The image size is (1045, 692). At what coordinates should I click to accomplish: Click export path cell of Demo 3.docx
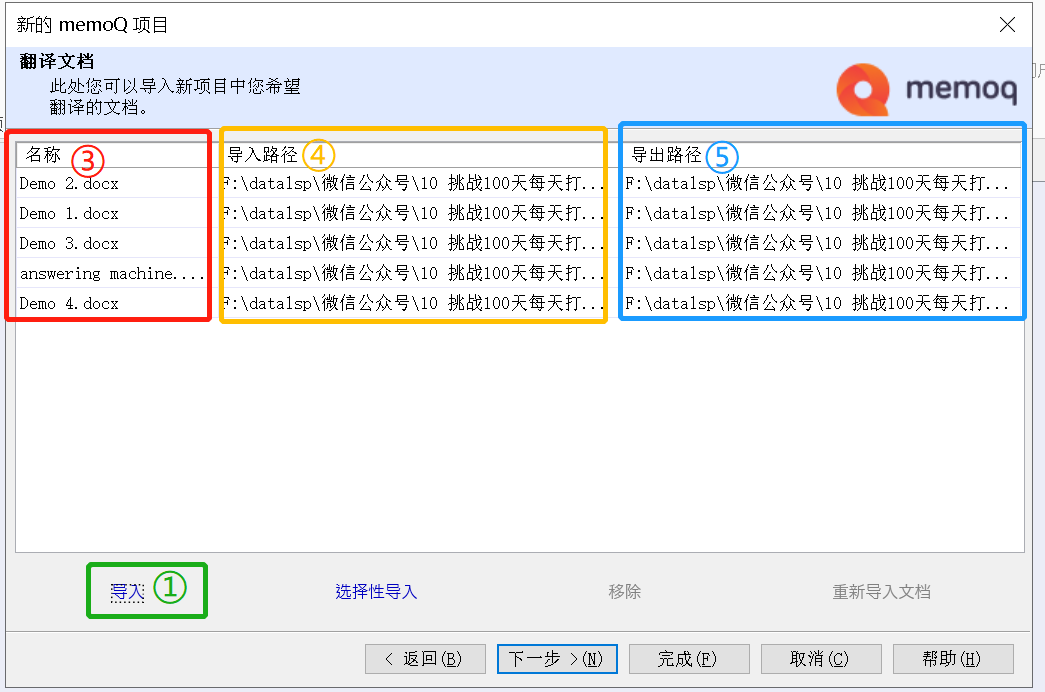(x=822, y=243)
